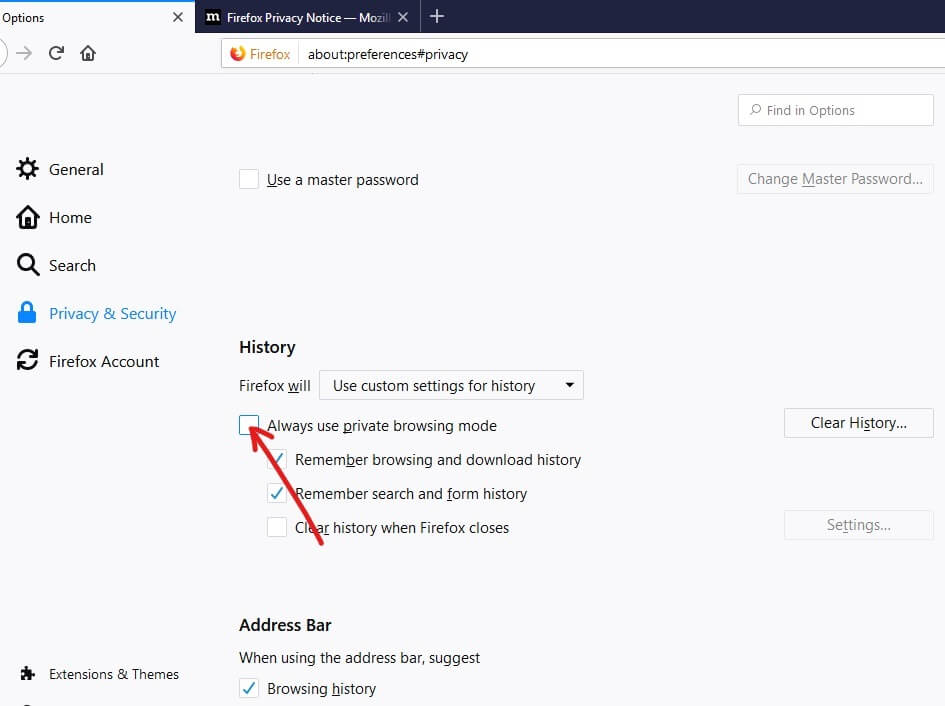
Task: Reload the page with the refresh icon
Action: pos(56,53)
